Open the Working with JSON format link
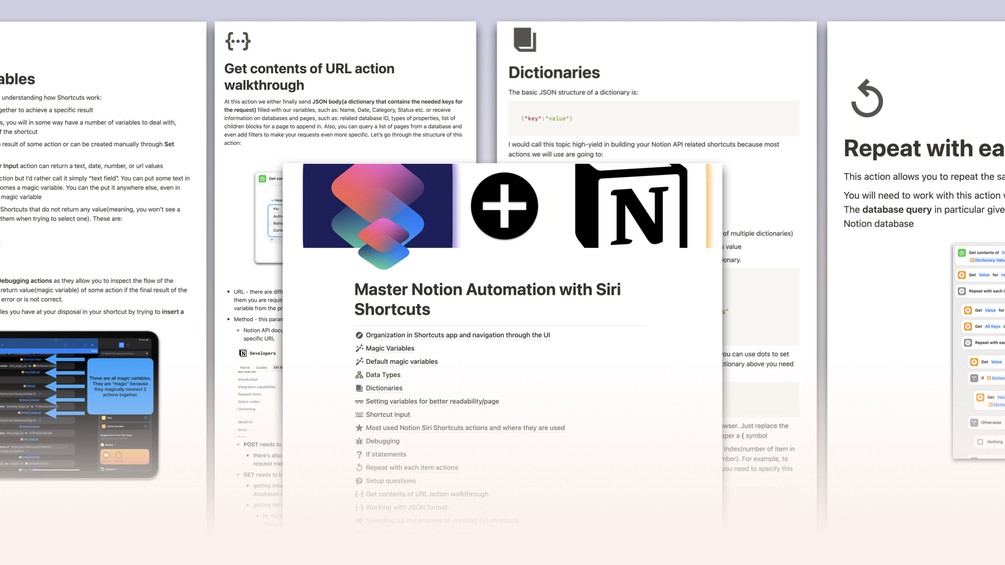Screen dimensions: 1005x565 (406, 507)
